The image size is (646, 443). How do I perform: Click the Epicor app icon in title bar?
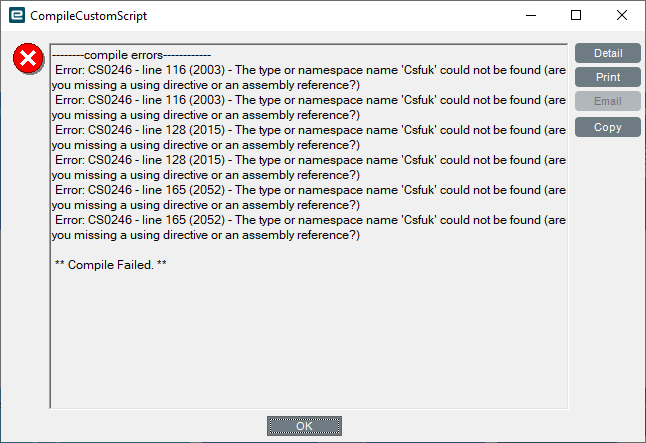click(x=17, y=15)
